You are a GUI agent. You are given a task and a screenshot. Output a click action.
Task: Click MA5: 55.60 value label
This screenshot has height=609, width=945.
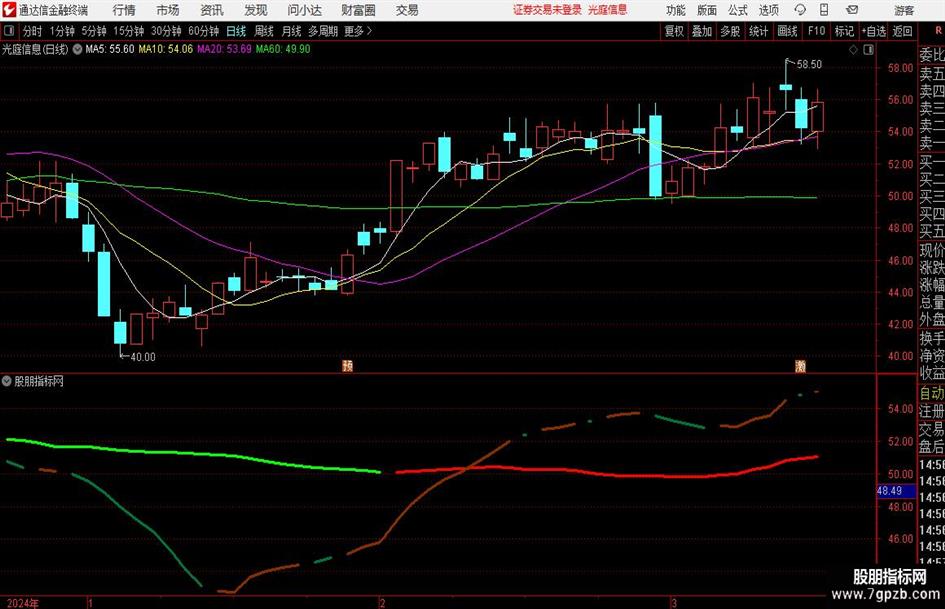110,49
